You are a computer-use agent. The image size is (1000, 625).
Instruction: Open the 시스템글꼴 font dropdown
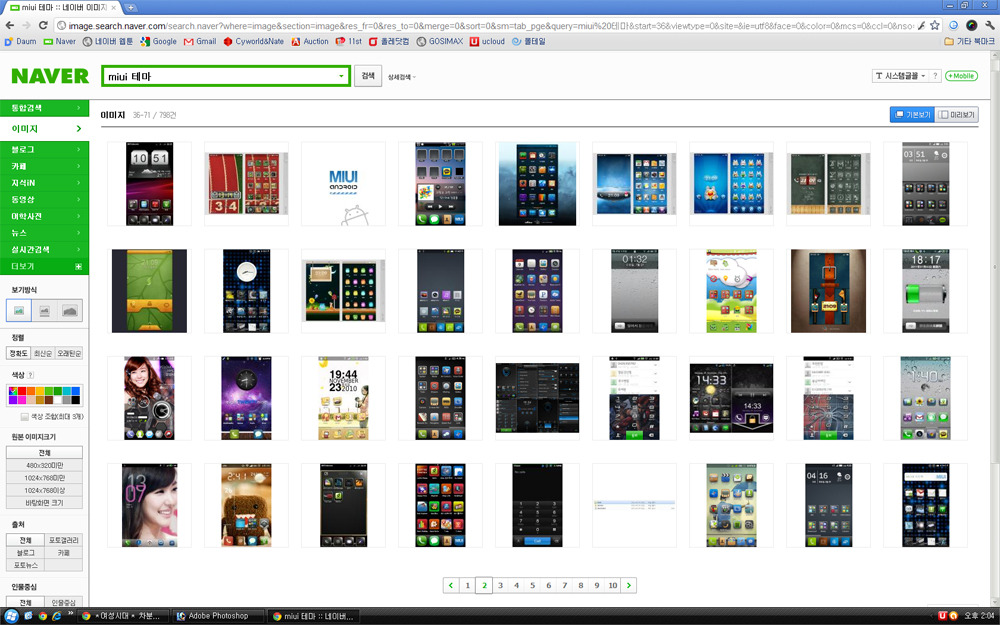click(x=901, y=76)
